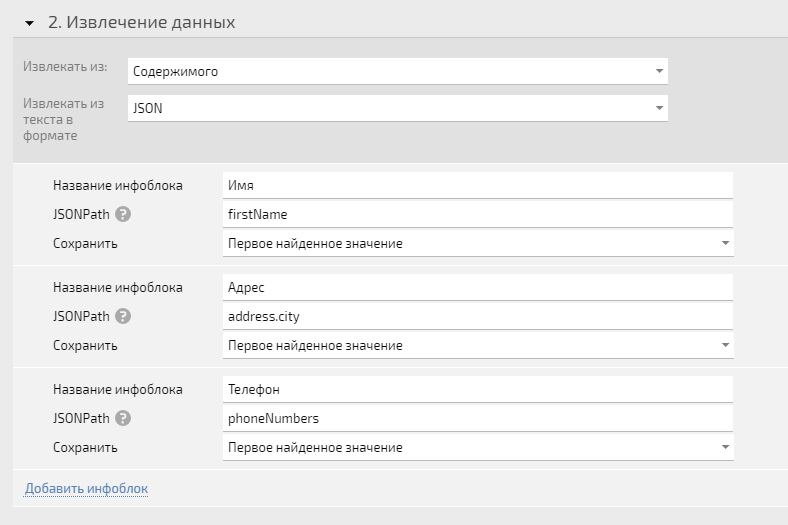The image size is (788, 525).
Task: Click the 'Извлекать из текста в формате' label
Action: point(63,120)
